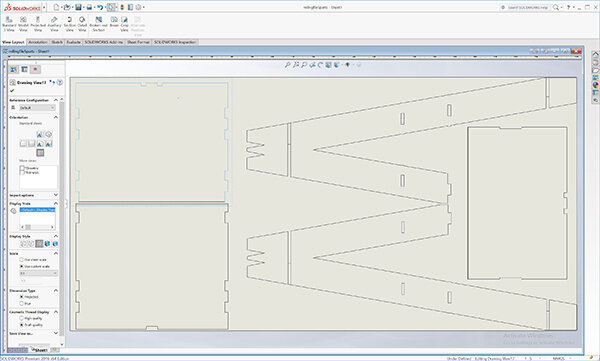This screenshot has width=600, height=361.
Task: Choose Draft quality thread display
Action: pyautogui.click(x=22, y=325)
